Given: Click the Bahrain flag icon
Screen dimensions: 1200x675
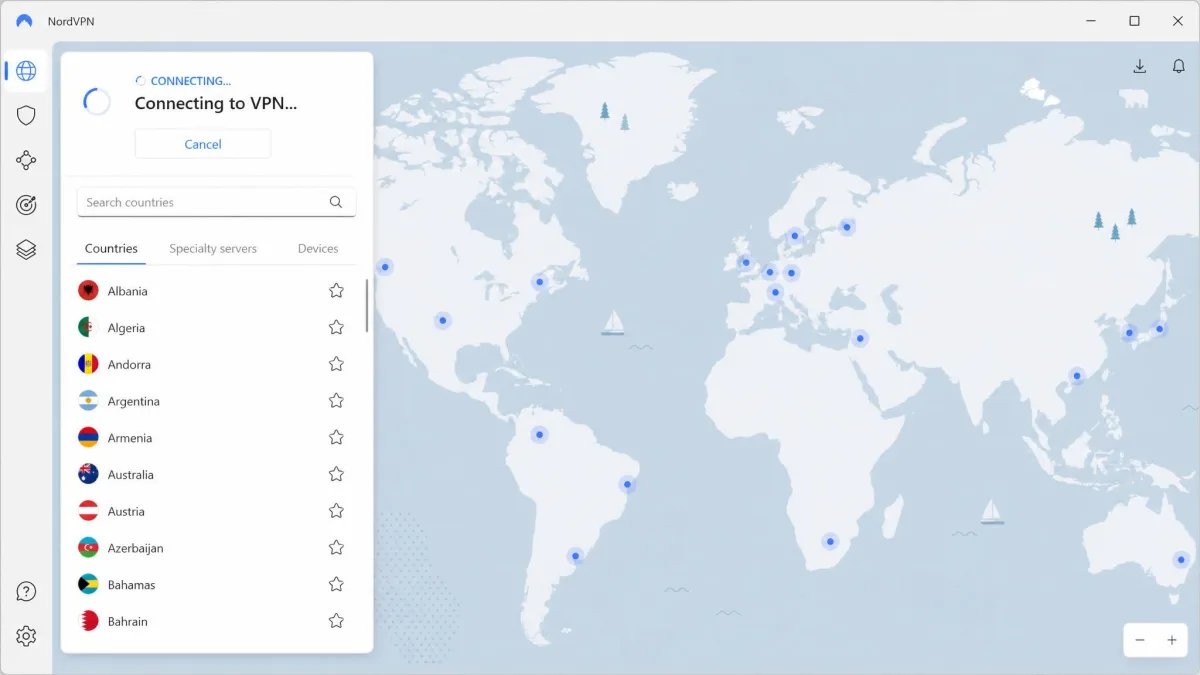Looking at the screenshot, I should [88, 621].
